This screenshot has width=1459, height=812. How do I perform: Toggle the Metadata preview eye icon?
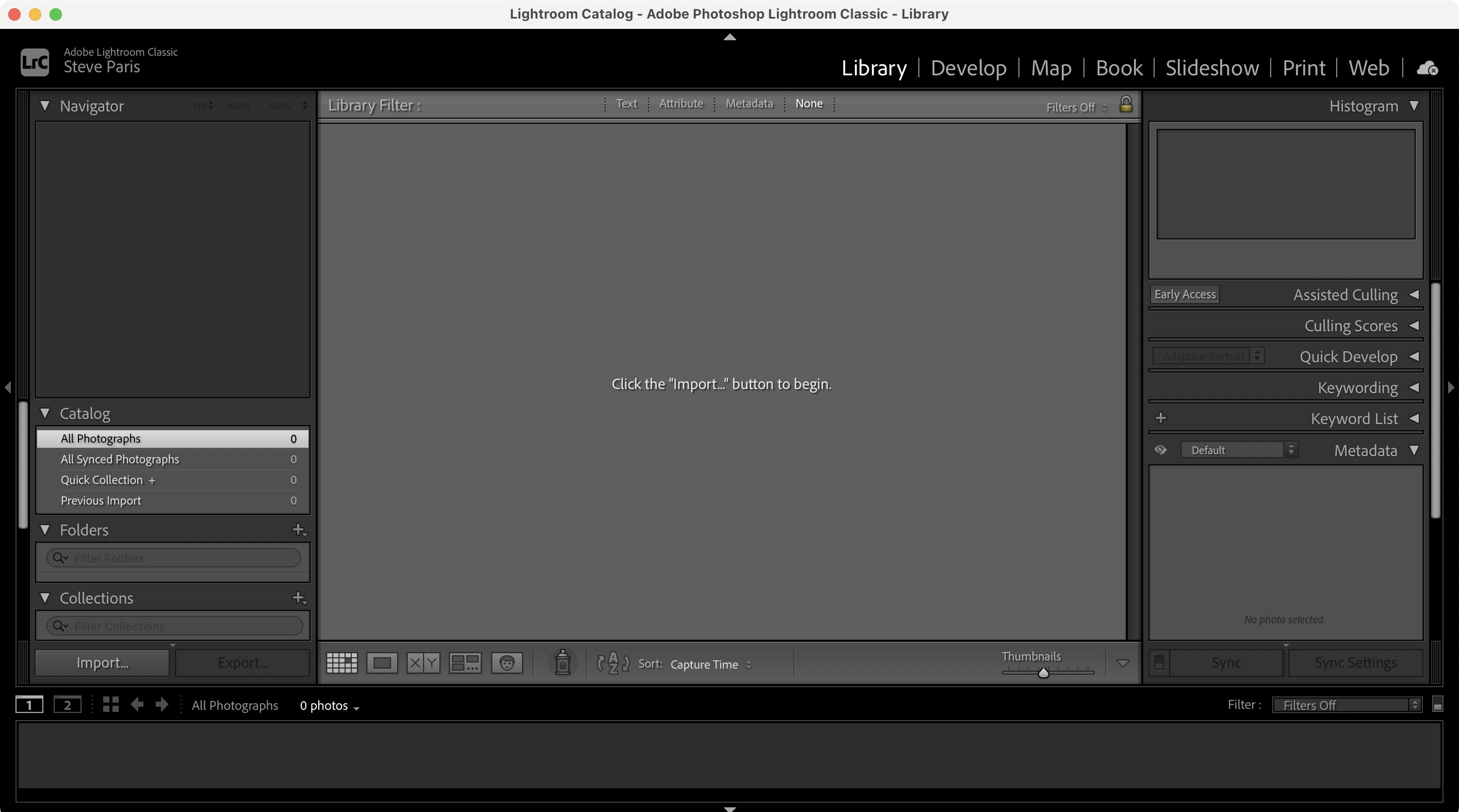point(1160,449)
